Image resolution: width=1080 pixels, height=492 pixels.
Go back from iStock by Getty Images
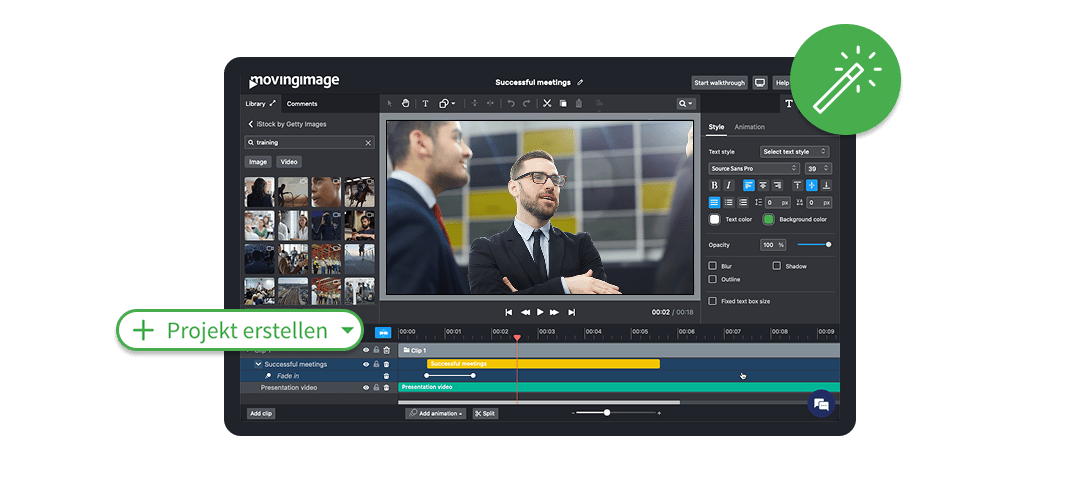click(x=251, y=124)
